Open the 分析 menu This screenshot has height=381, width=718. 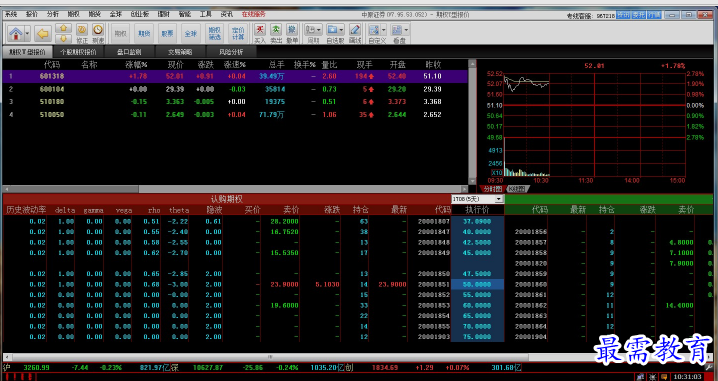click(x=53, y=14)
